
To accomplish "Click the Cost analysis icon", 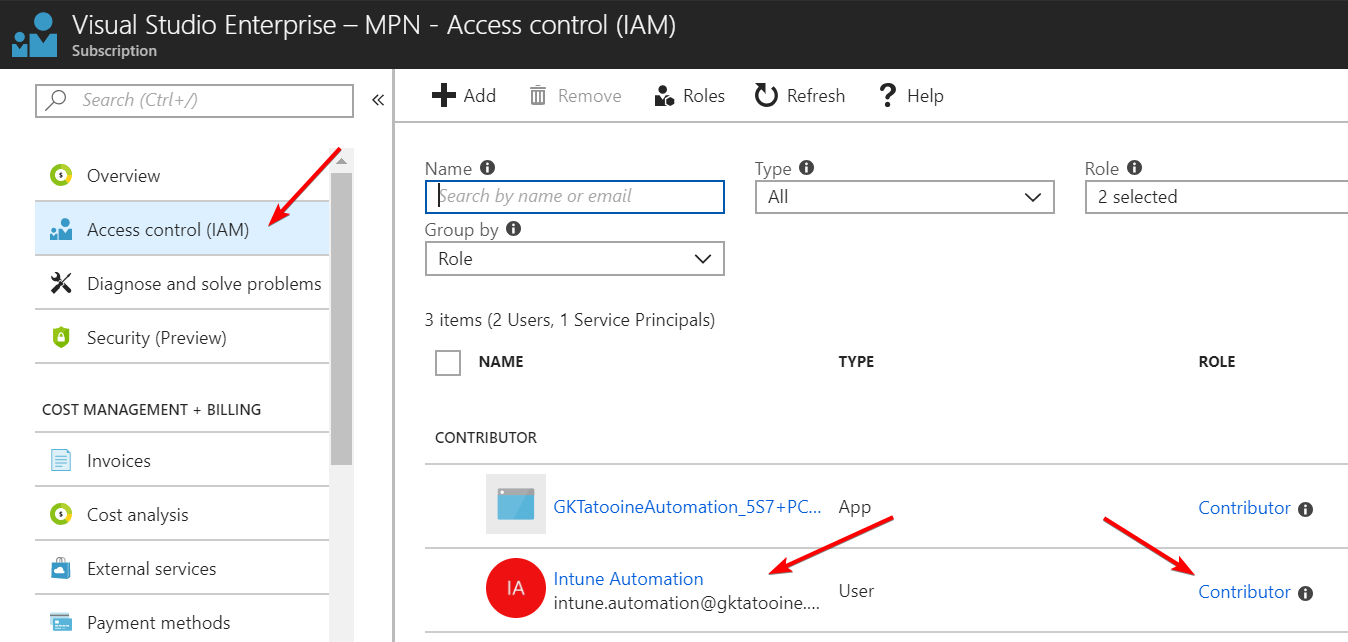I will click(x=61, y=513).
